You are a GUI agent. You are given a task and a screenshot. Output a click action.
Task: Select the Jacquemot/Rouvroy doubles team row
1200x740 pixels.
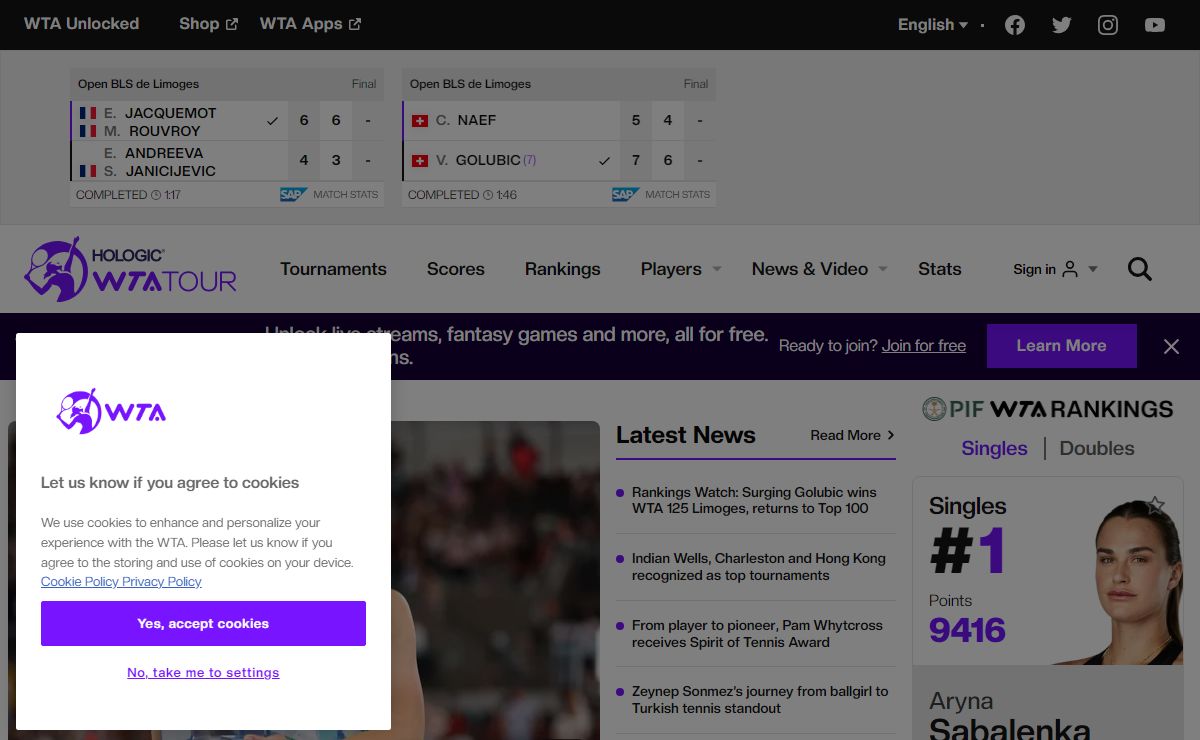tap(180, 121)
